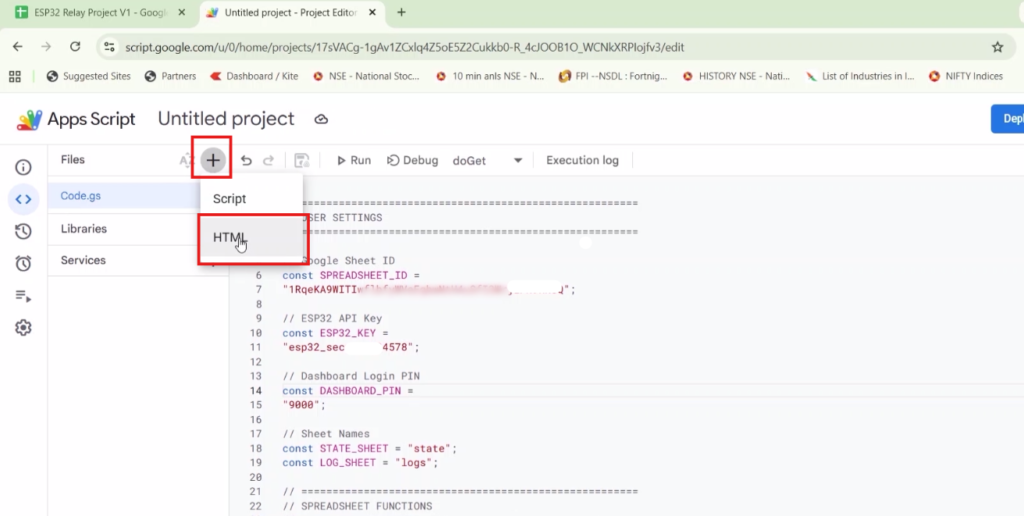1024x516 pixels.
Task: Click the STATE_SHEET = "state" line
Action: click(370, 449)
